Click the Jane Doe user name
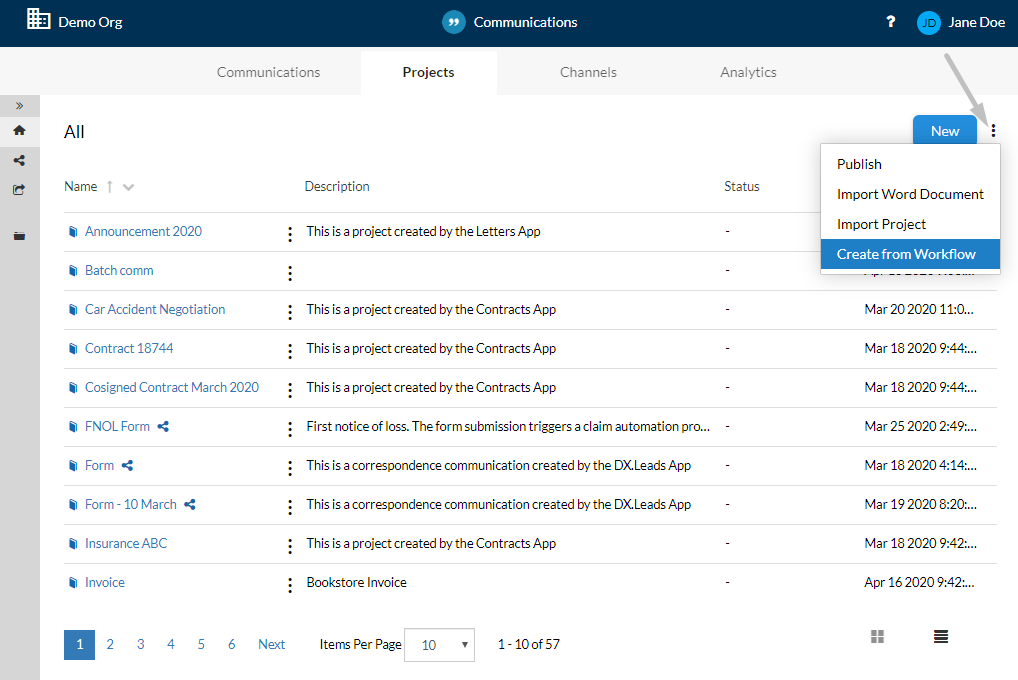The height and width of the screenshot is (680, 1018). pyautogui.click(x=976, y=22)
